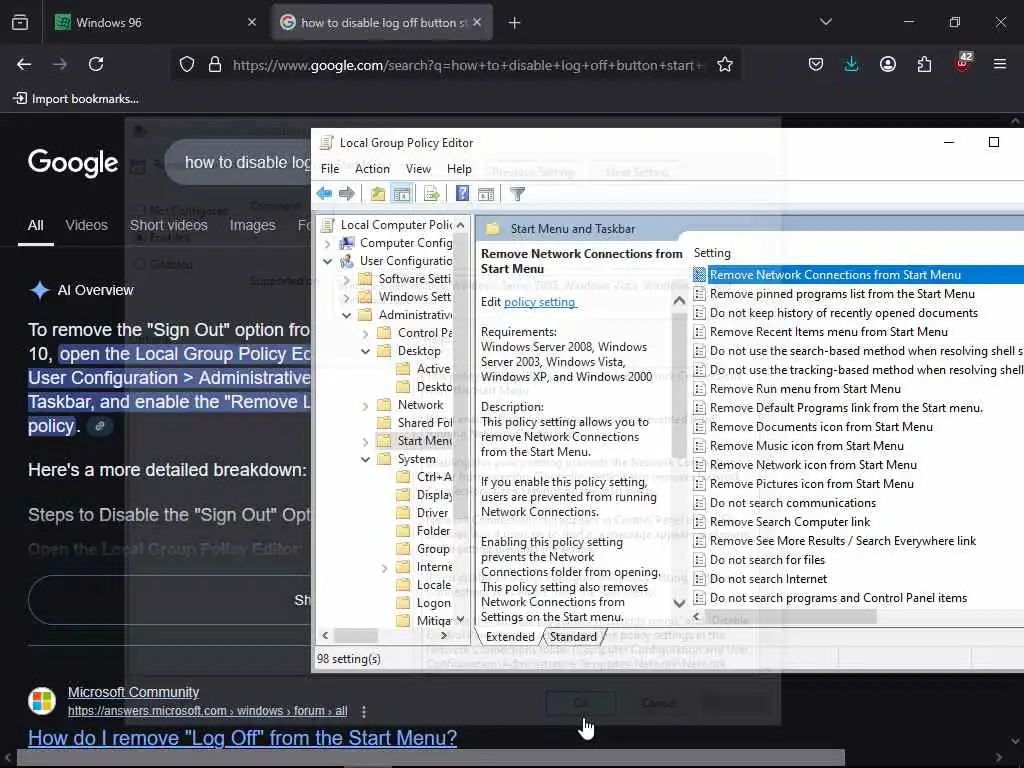
Task: Open the Pocket save icon
Action: (x=815, y=64)
